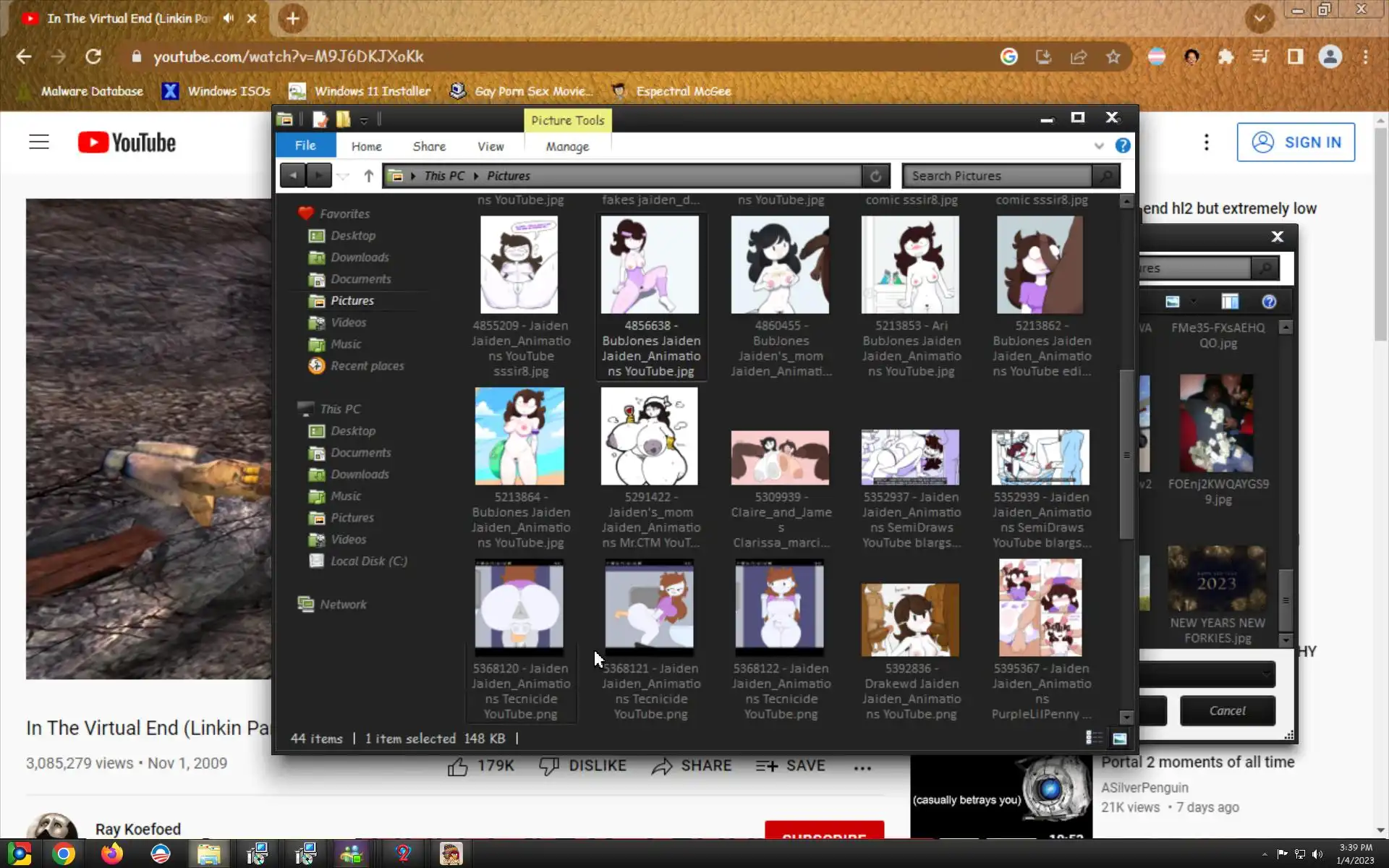
Task: Open the Chrome Extensions puzzle icon
Action: click(1226, 57)
